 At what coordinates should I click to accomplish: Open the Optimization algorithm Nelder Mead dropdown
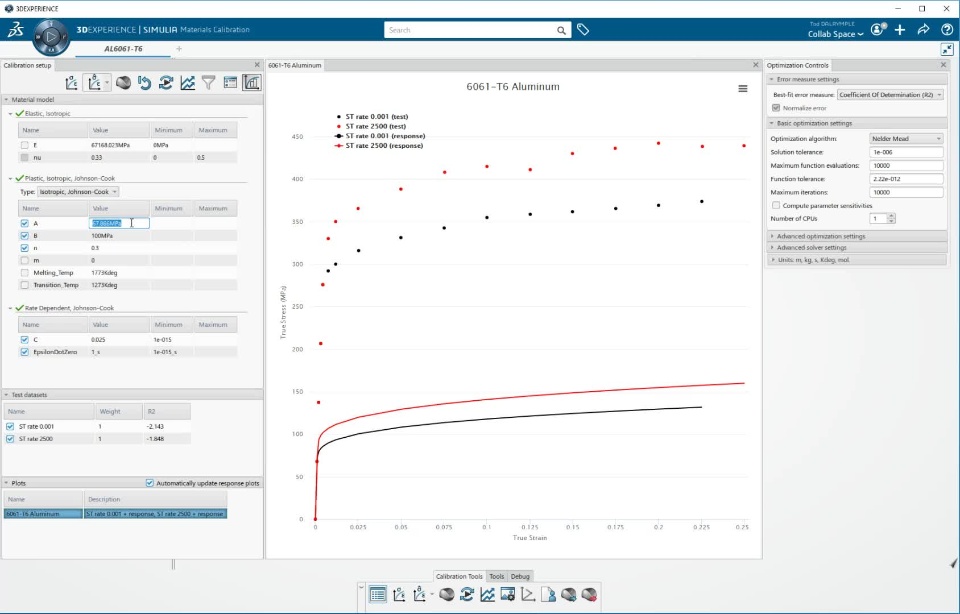[906, 138]
